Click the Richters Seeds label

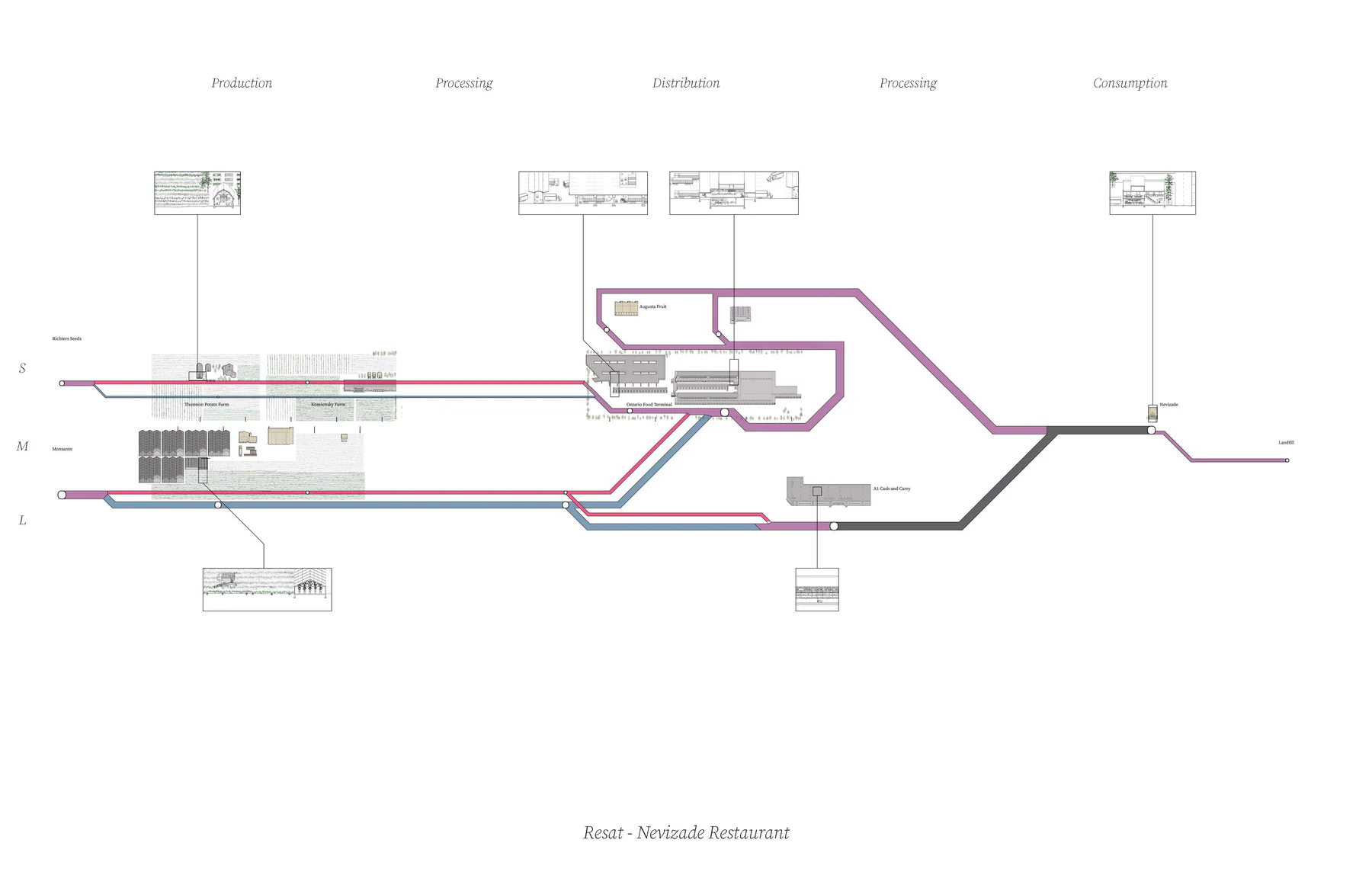pos(66,338)
